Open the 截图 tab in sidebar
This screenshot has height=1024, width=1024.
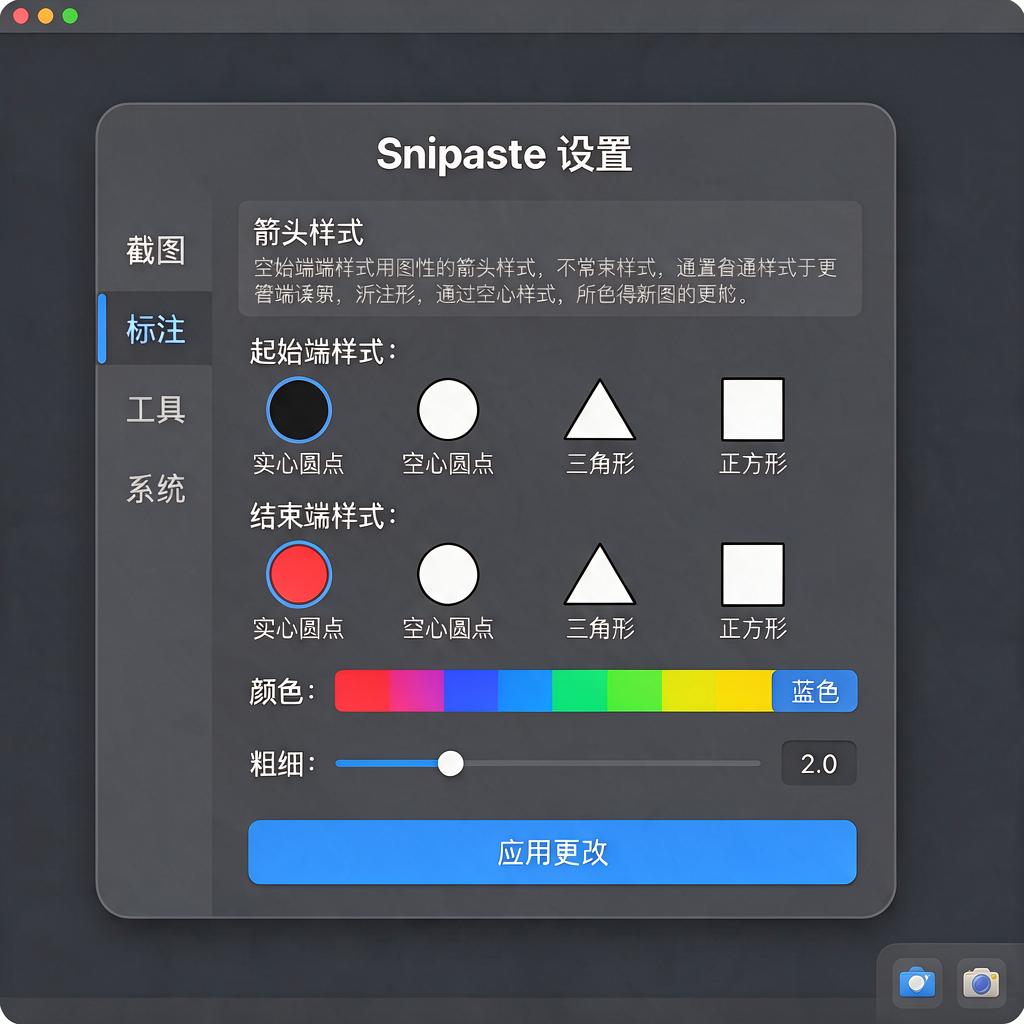(155, 251)
